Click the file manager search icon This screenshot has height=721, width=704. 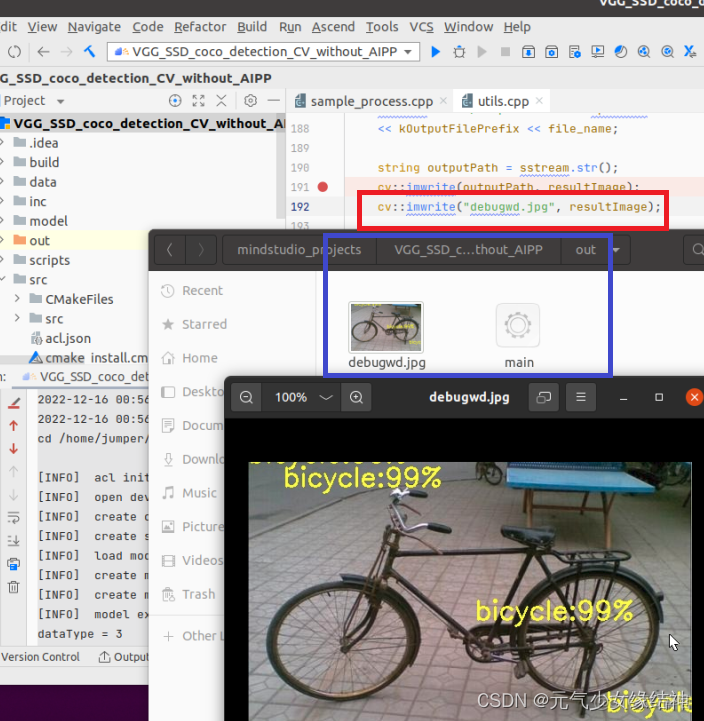(697, 250)
